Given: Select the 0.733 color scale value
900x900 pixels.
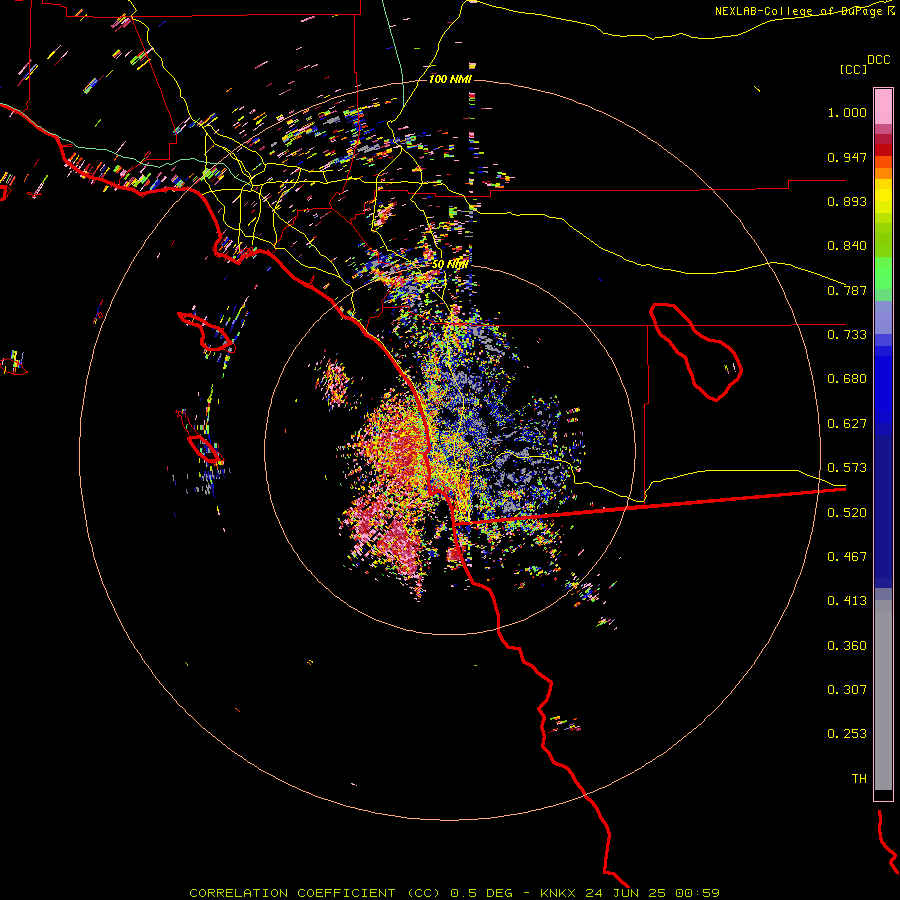Looking at the screenshot, I should click(847, 335).
